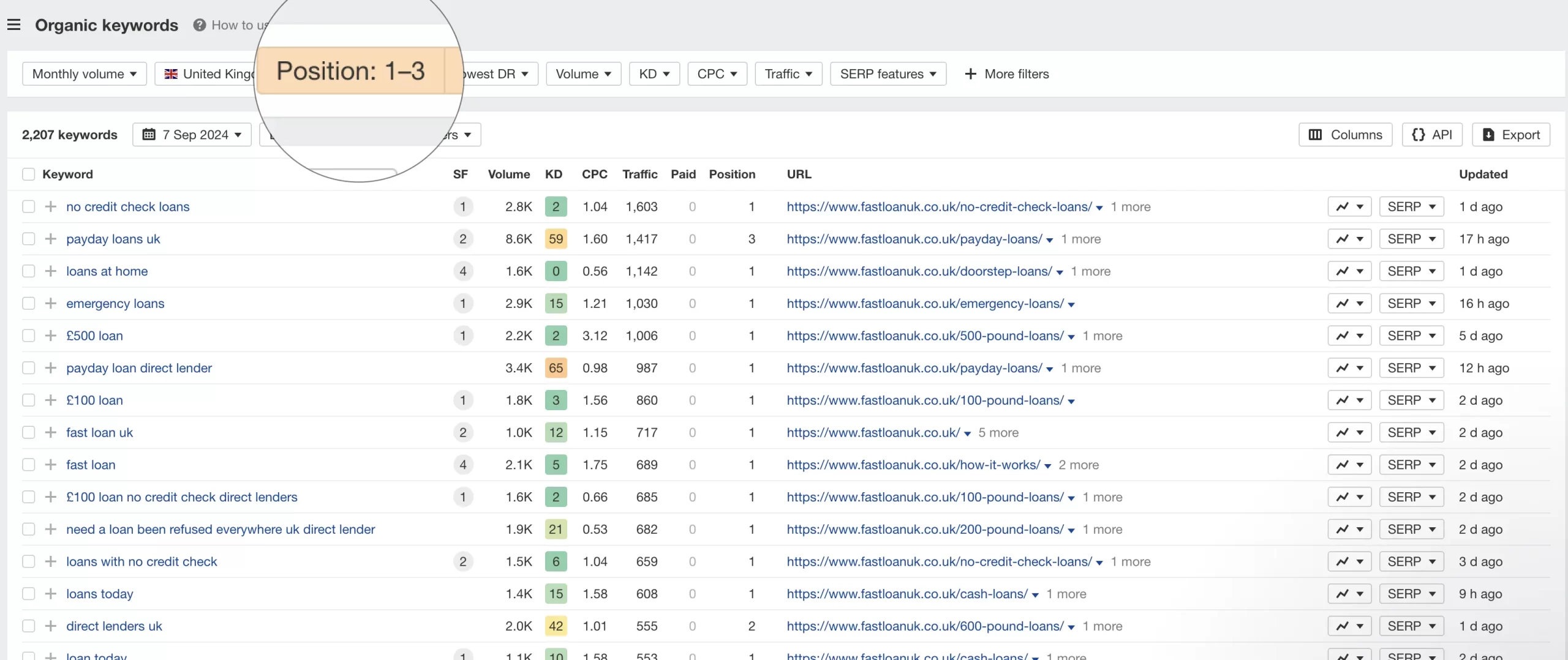The image size is (1568, 660).
Task: Open trend chart for 'no credit check loans'
Action: pos(1349,207)
